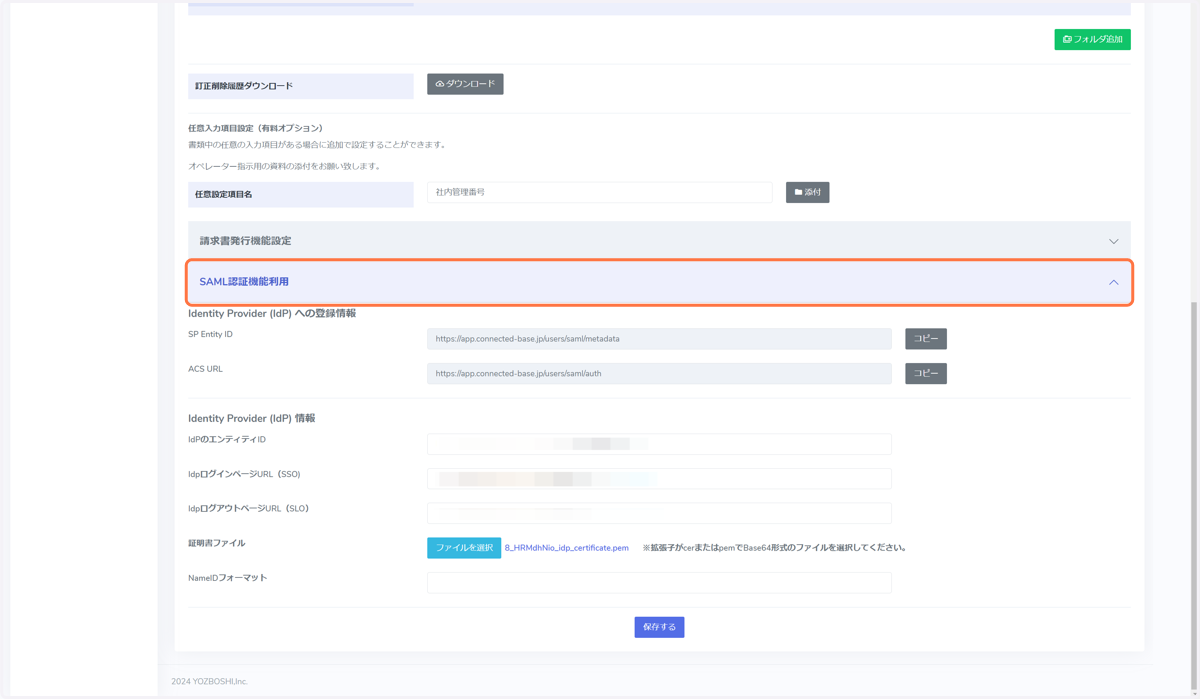Click the ACS URL saml/auth field
This screenshot has height=699, width=1200.
pos(659,373)
